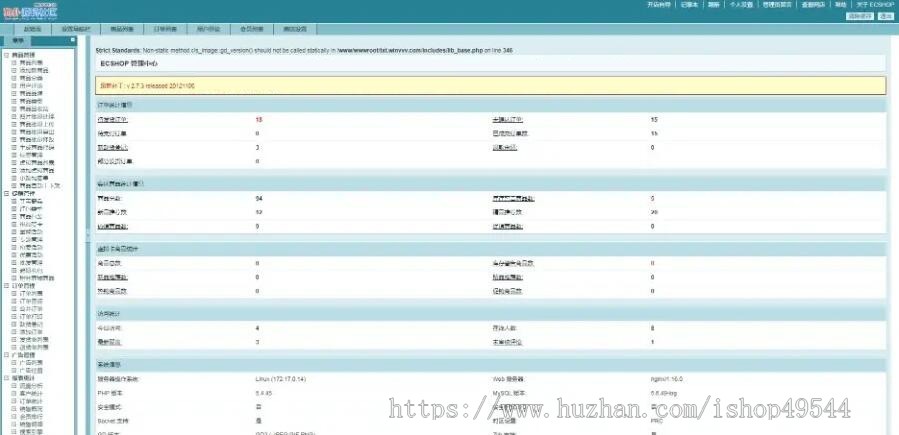Click the icon beside 商品列表 in the sidebar
899x435 pixels.
point(14,62)
